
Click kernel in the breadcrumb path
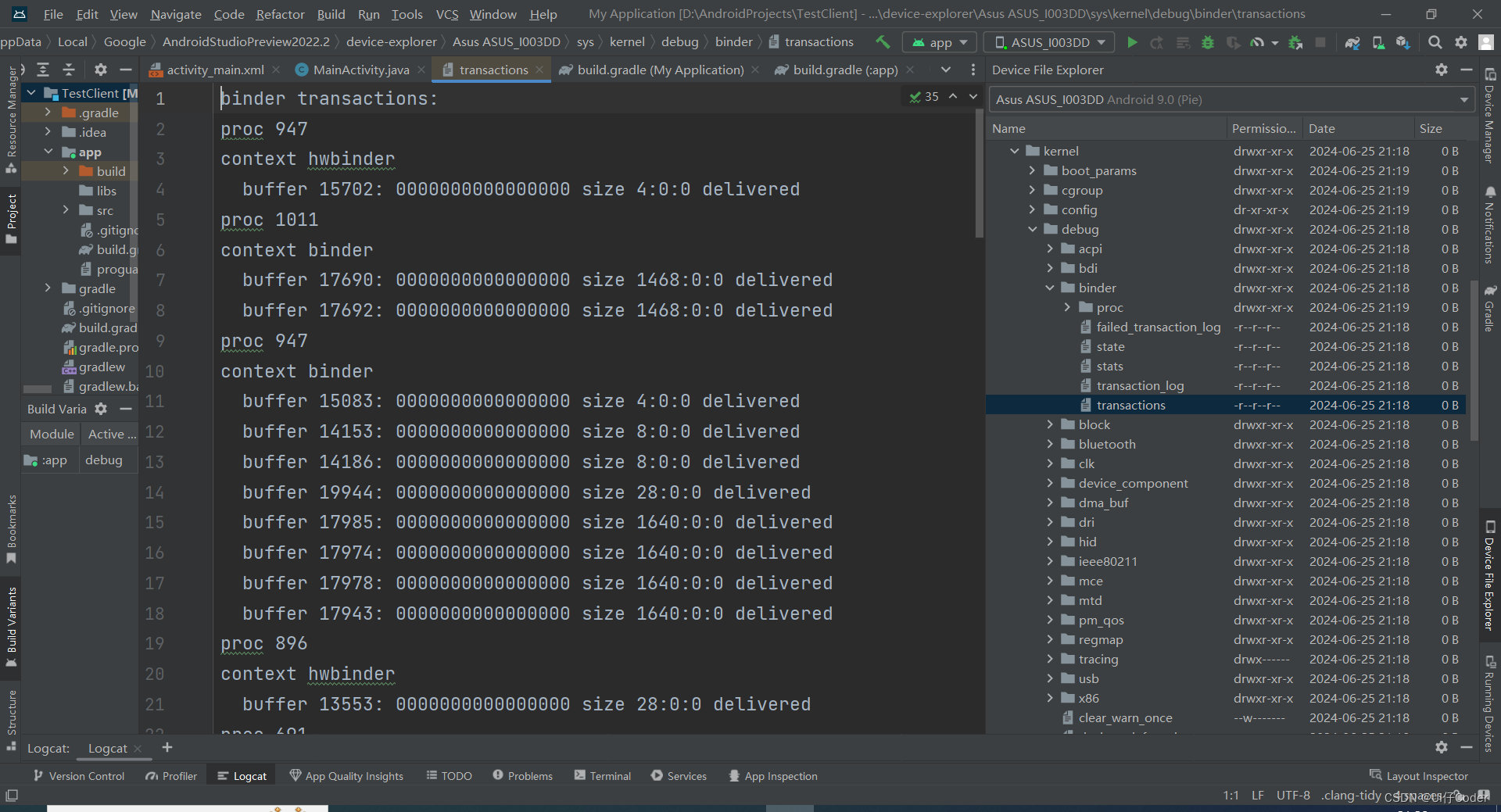click(627, 42)
